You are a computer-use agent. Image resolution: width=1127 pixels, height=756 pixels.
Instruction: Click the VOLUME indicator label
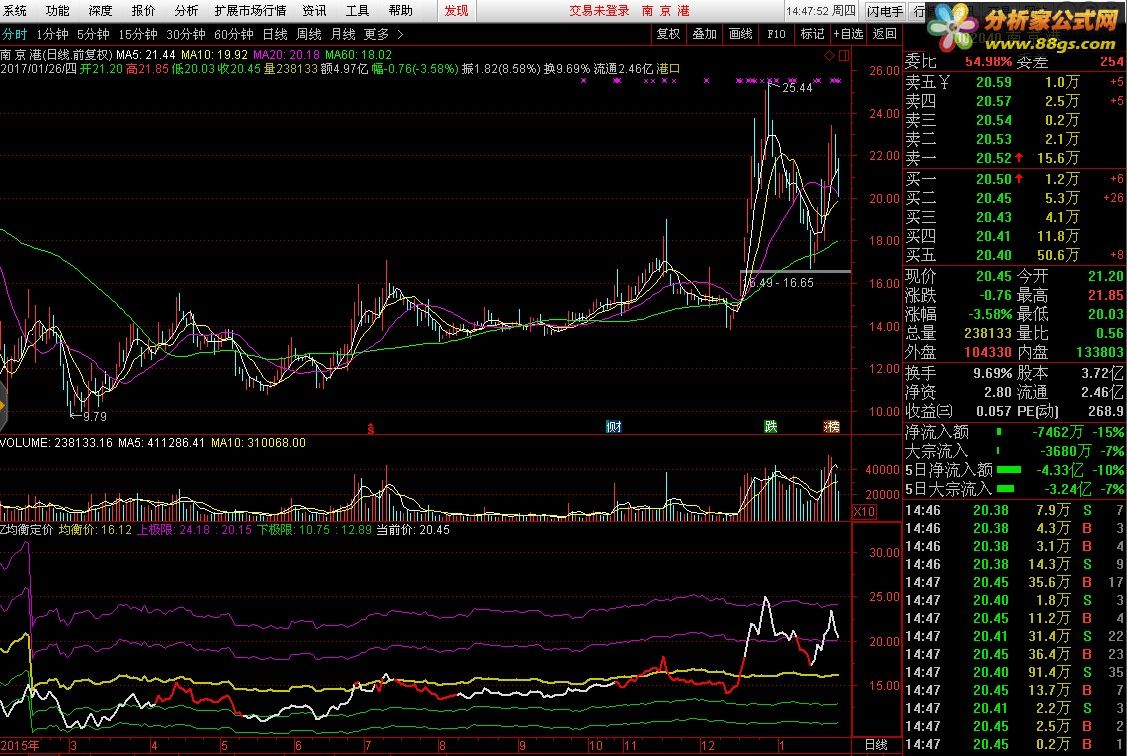(x=56, y=443)
